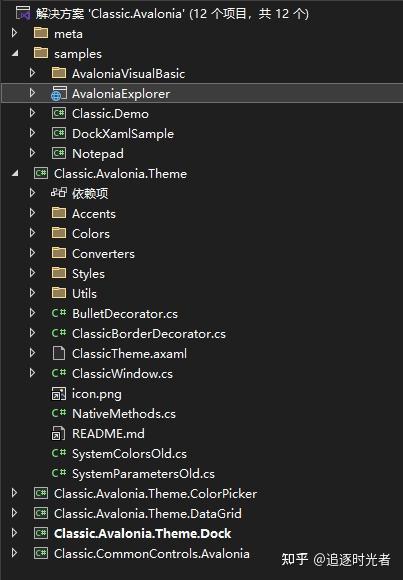This screenshot has width=403, height=580.
Task: Expand the Classic.Avalonia.Theme.Dock arrow
Action: point(14,533)
